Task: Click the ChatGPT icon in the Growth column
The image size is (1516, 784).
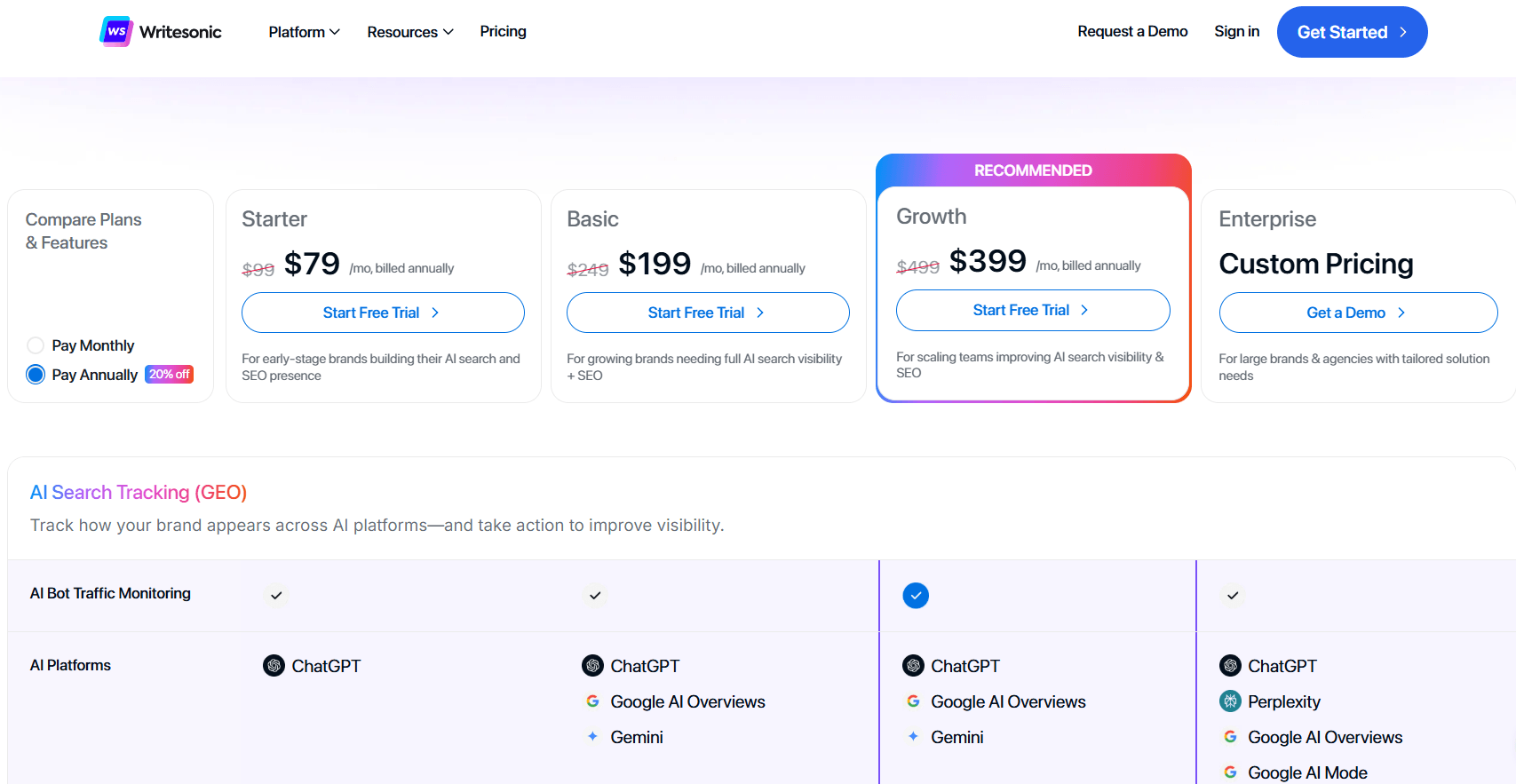Action: pos(913,666)
